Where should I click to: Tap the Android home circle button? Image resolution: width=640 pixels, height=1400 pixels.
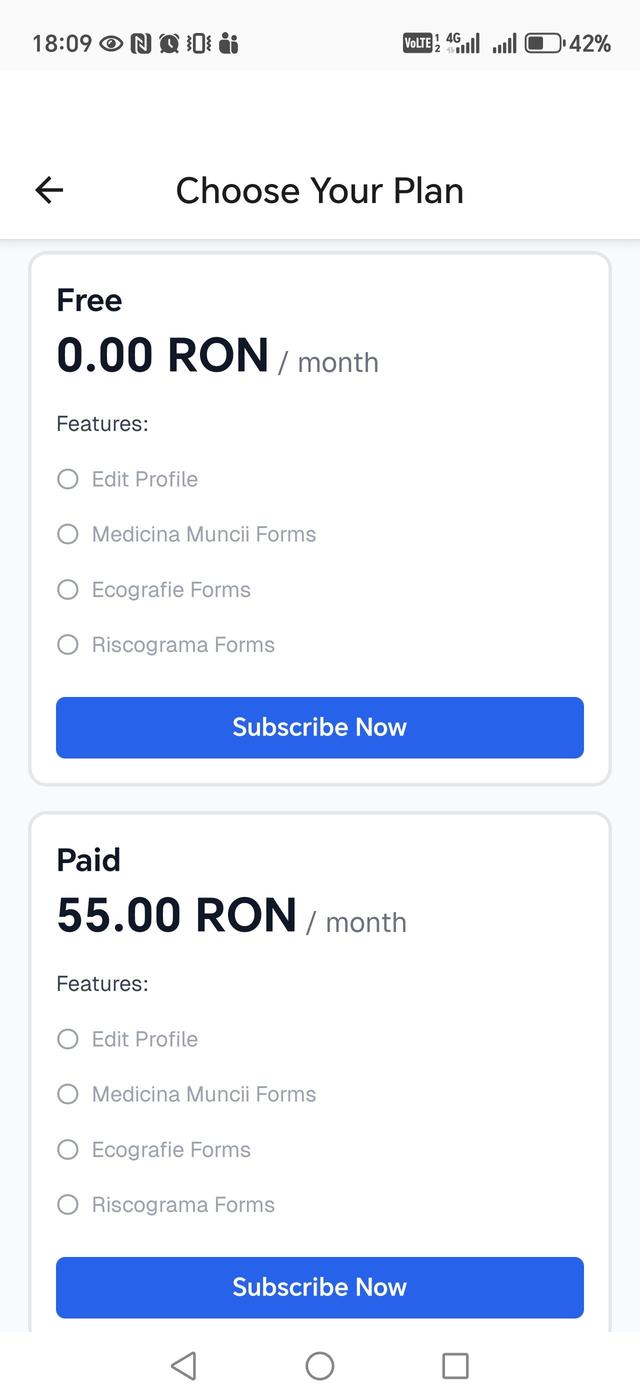pyautogui.click(x=320, y=1365)
